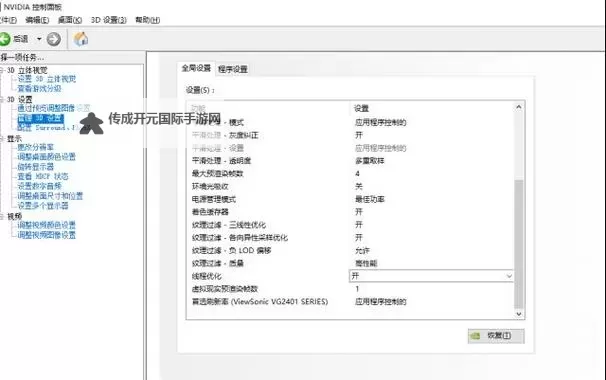Image resolution: width=606 pixels, height=380 pixels.
Task: Open 调整视频颜色设置 task
Action: point(46,225)
